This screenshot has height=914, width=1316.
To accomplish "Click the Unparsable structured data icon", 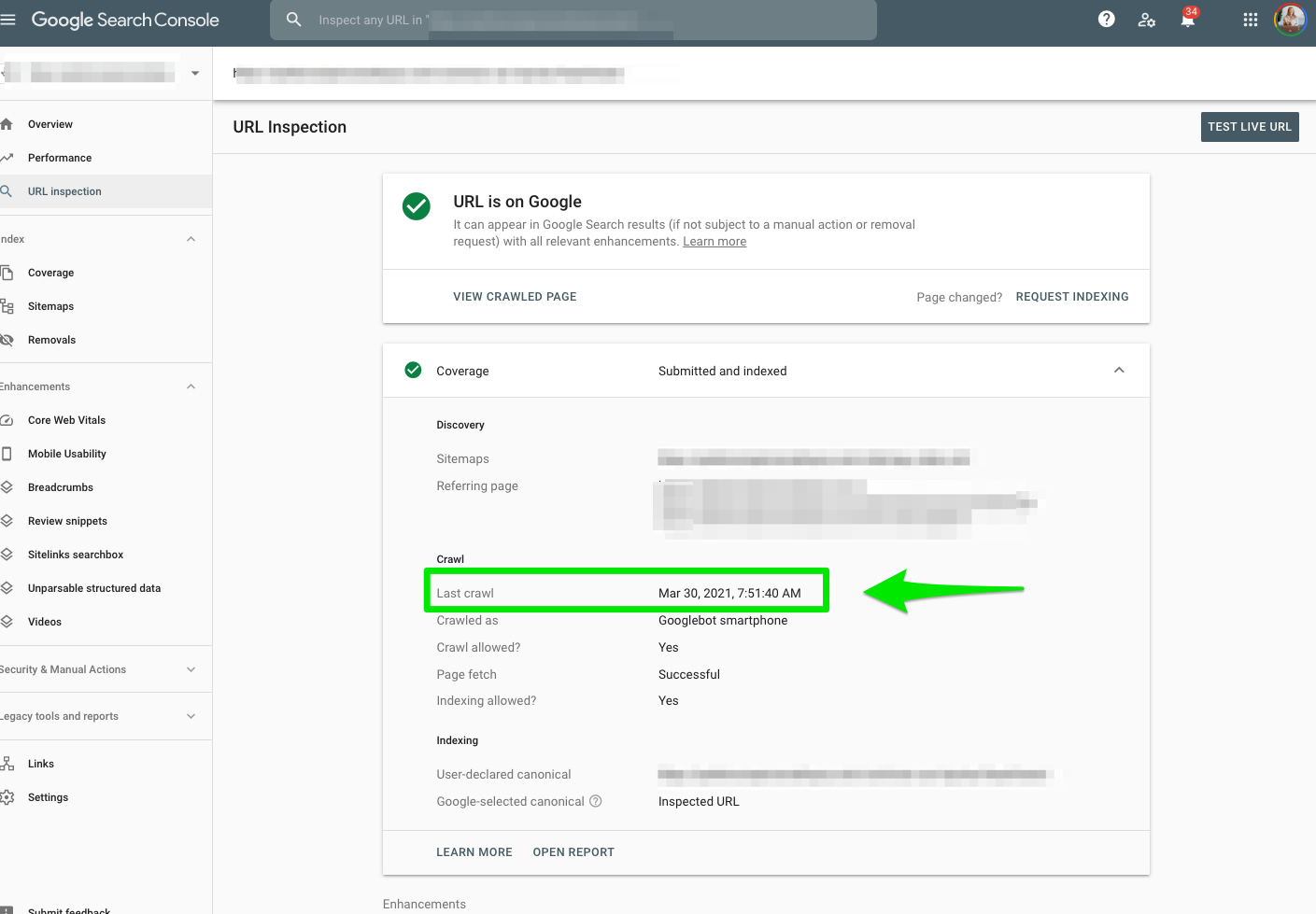I will tap(7, 588).
